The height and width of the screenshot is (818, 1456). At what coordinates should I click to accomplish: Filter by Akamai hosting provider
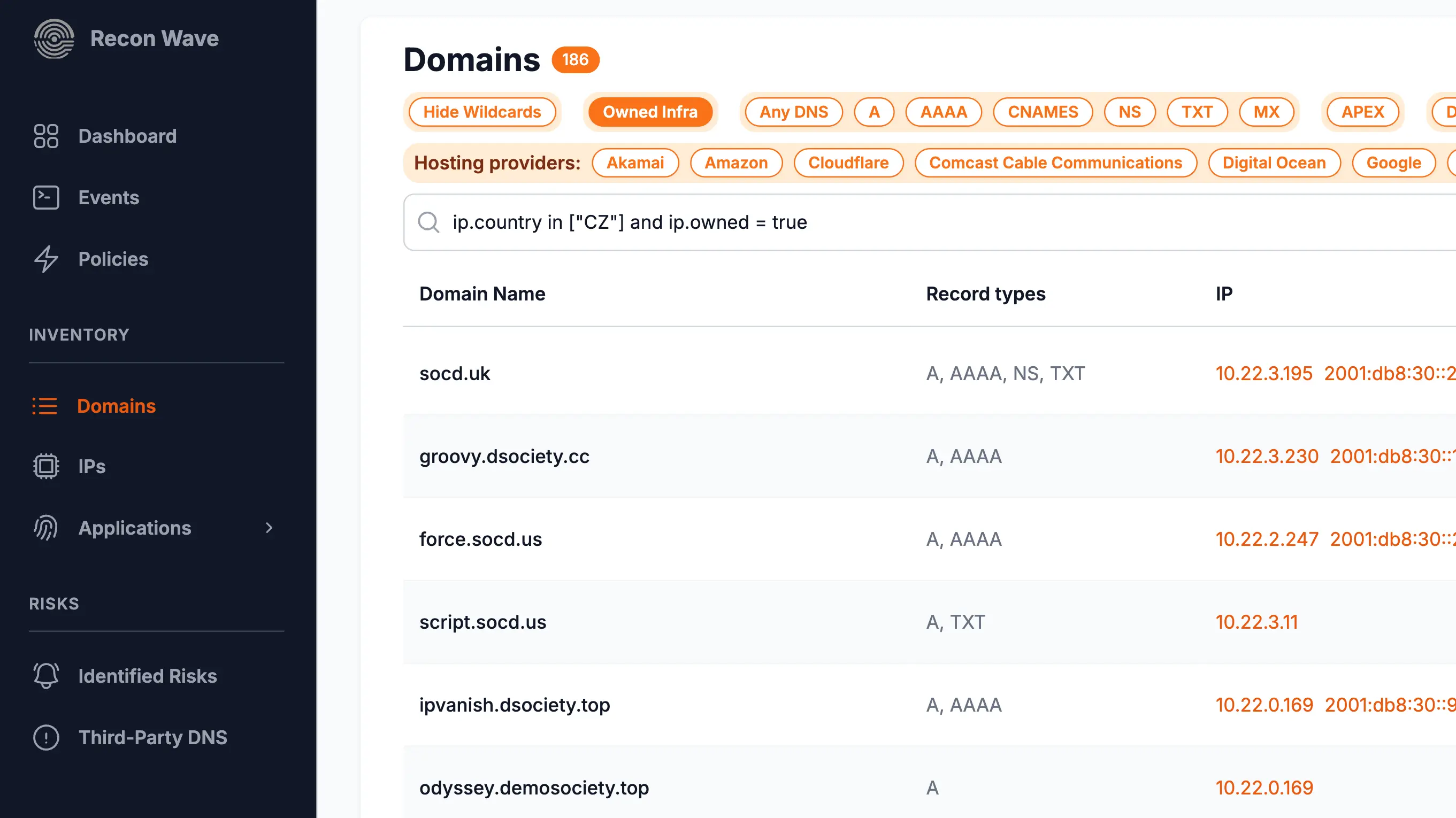635,163
